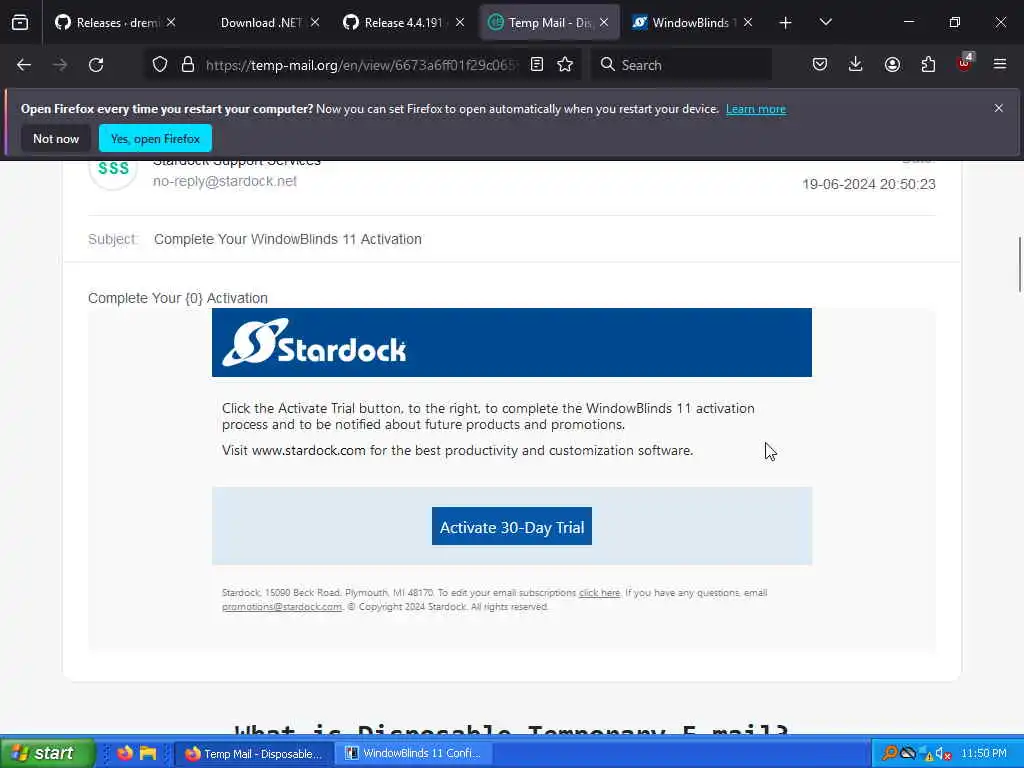Click the muted volume tray icon
Viewport: 1024px width, 768px height.
pyautogui.click(x=943, y=754)
